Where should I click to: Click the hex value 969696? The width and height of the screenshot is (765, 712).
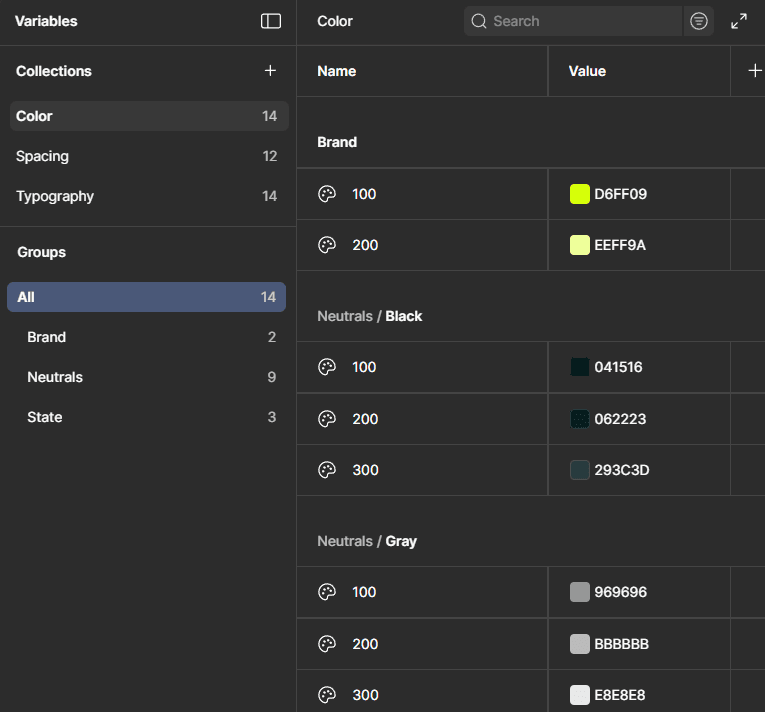pos(621,592)
